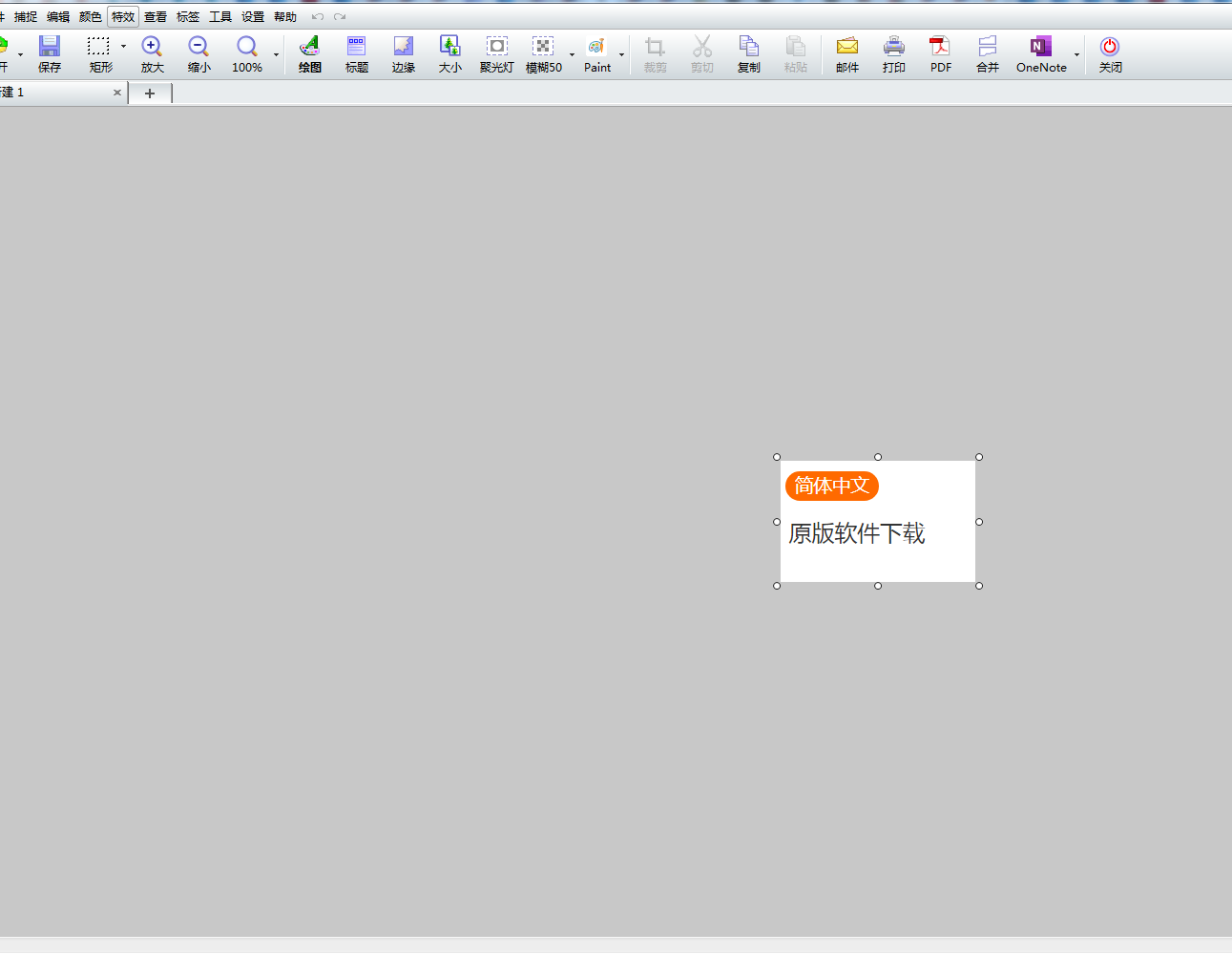
Task: Zoom in with the 放大 tool
Action: coord(152,54)
